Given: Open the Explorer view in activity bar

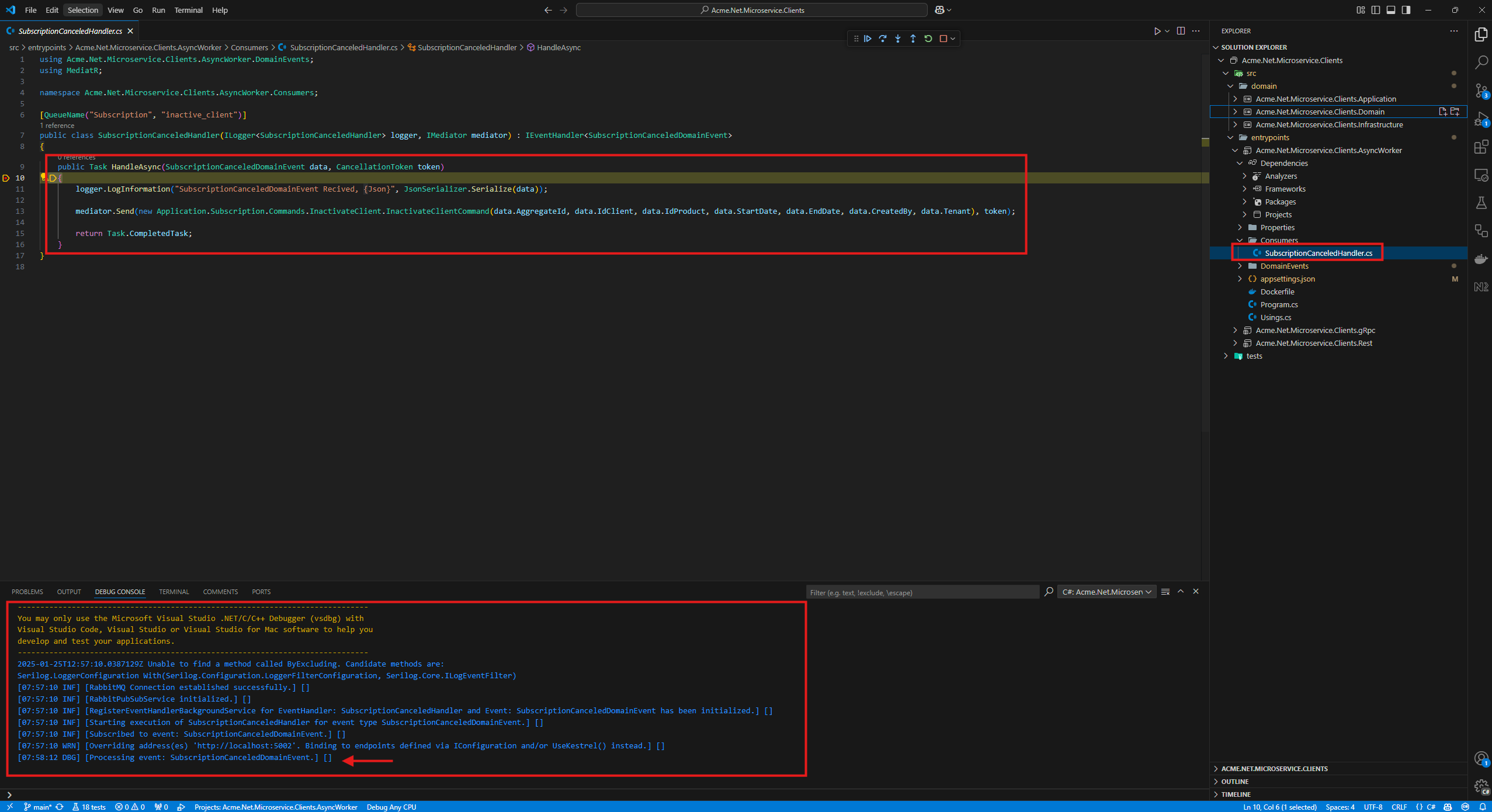Looking at the screenshot, I should 1481,34.
